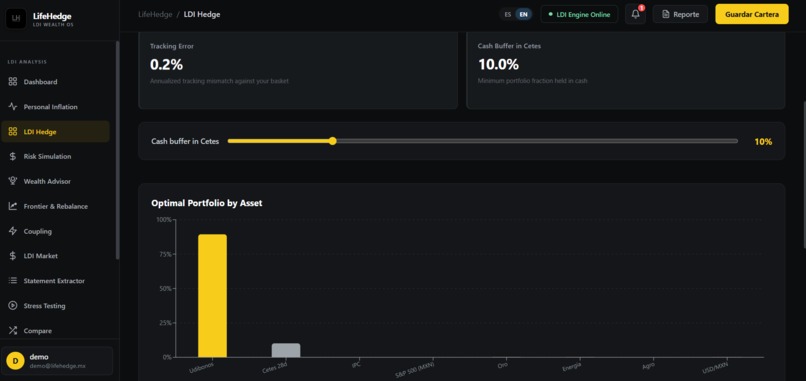Click Guardar Cartera button
The height and width of the screenshot is (381, 806).
(x=752, y=14)
